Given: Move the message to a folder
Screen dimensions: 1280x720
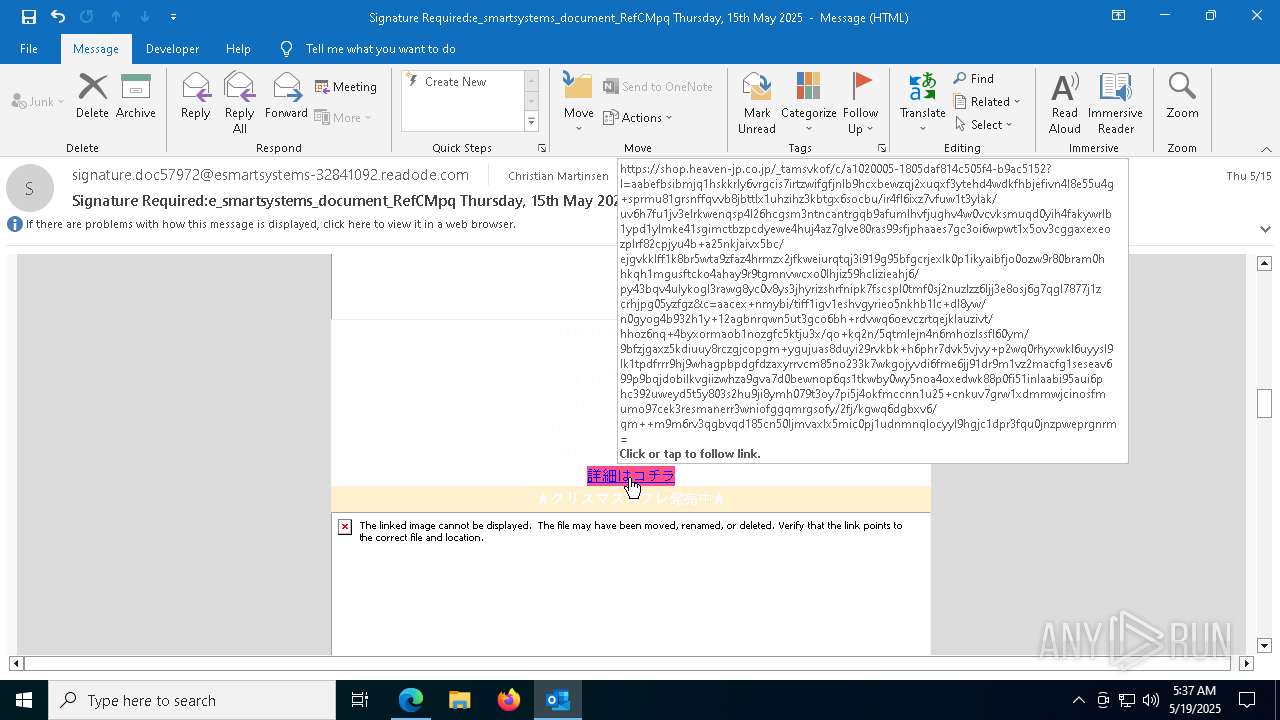Looking at the screenshot, I should [579, 103].
